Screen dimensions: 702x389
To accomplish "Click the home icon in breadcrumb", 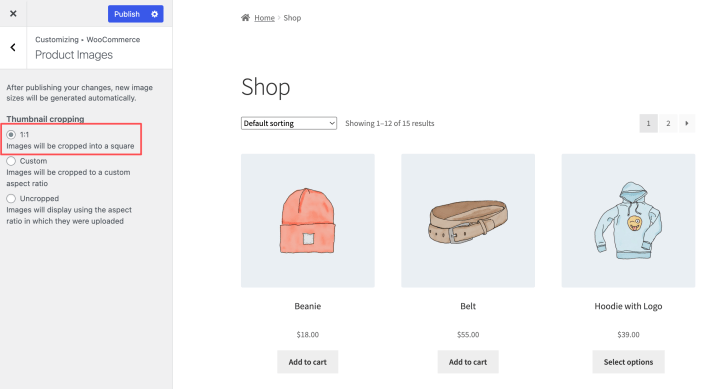I will 245,18.
